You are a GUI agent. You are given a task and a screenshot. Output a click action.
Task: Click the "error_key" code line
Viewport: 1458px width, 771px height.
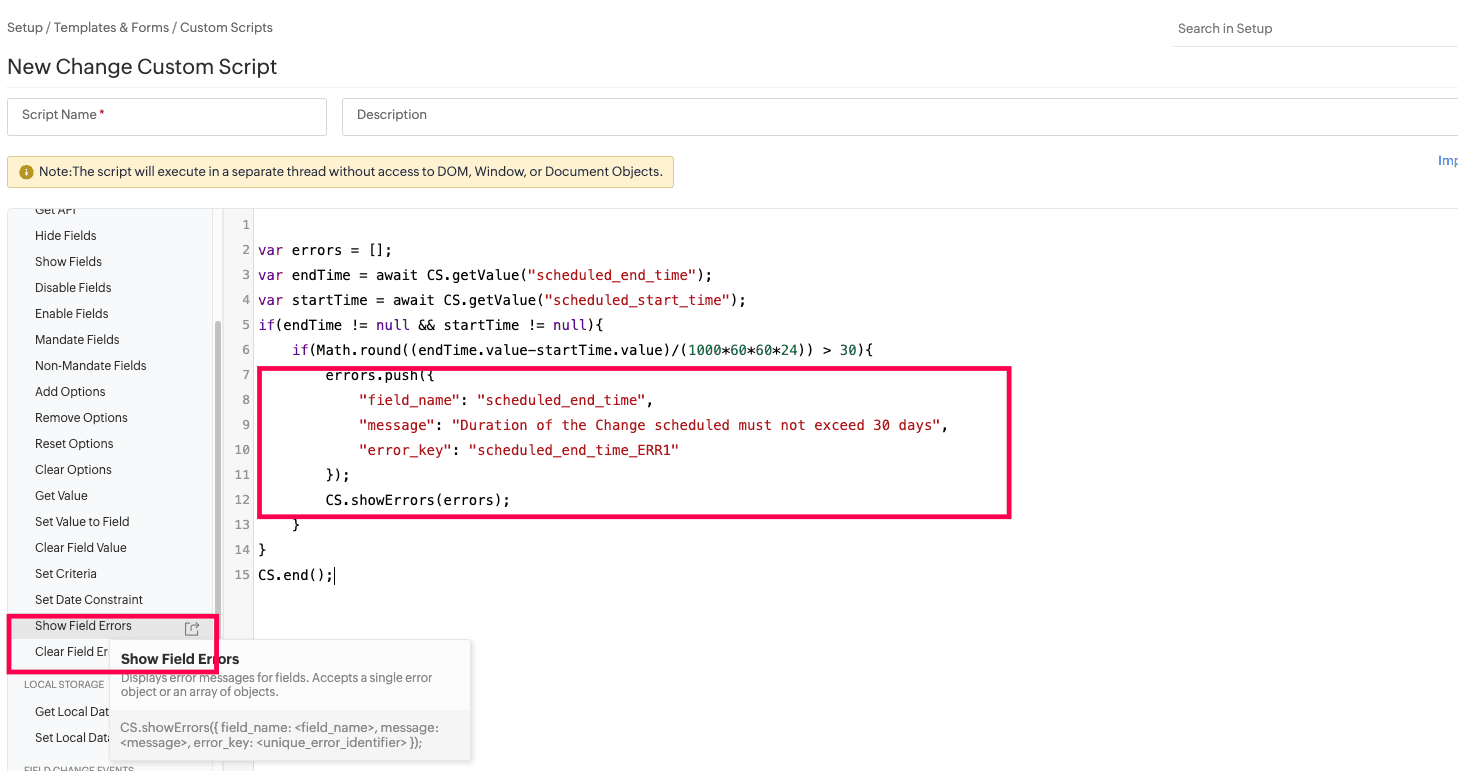click(x=519, y=450)
